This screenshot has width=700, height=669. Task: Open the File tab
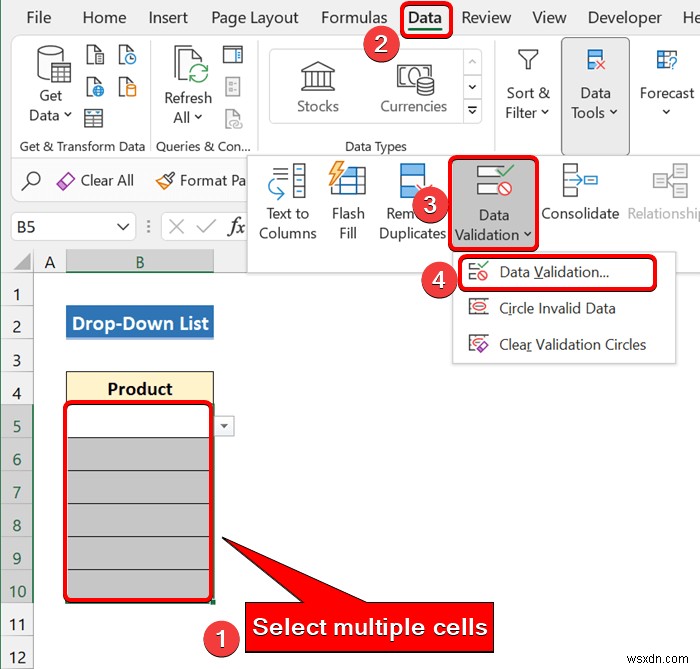tap(38, 18)
